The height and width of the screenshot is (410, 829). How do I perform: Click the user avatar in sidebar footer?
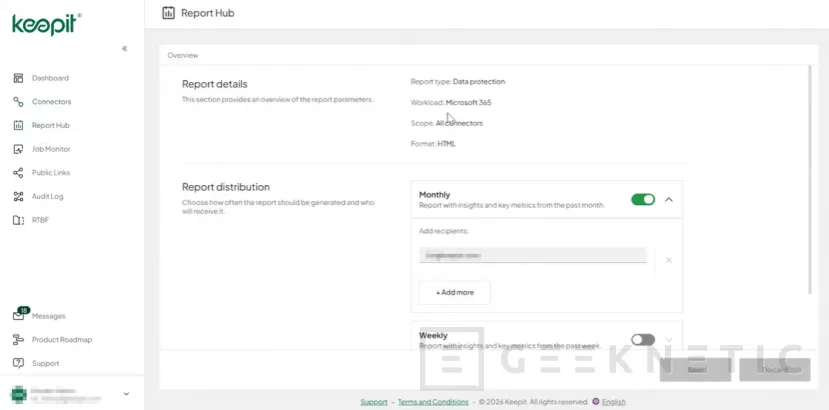click(x=19, y=394)
